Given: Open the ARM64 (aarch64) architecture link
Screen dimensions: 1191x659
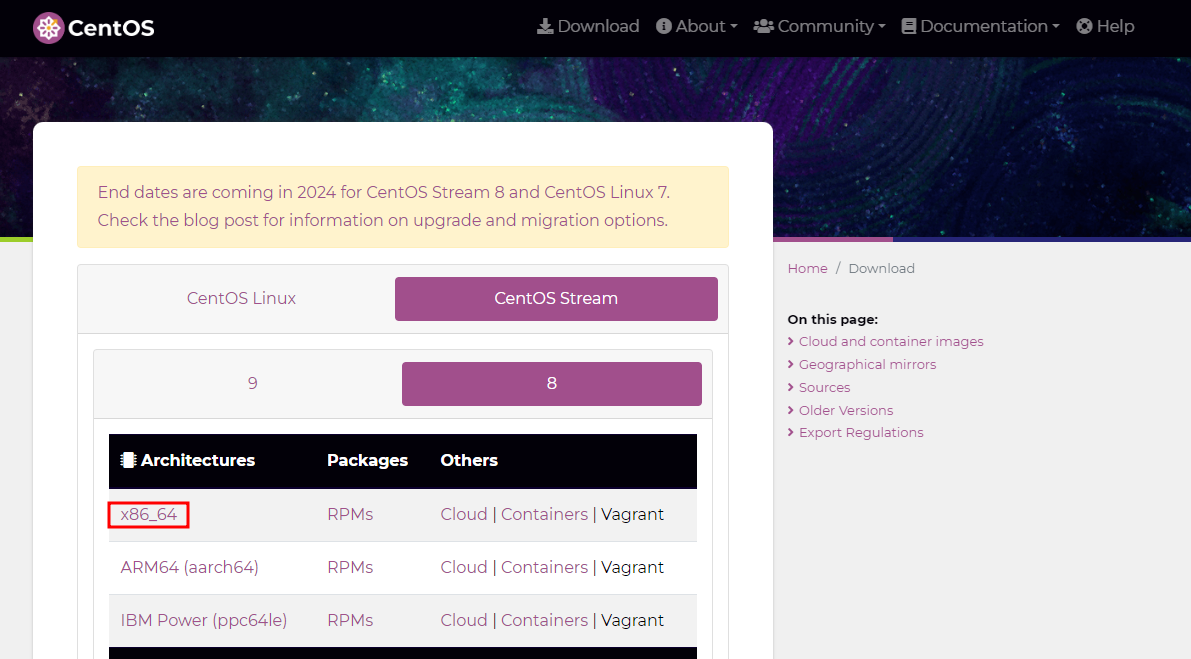Looking at the screenshot, I should tap(189, 568).
